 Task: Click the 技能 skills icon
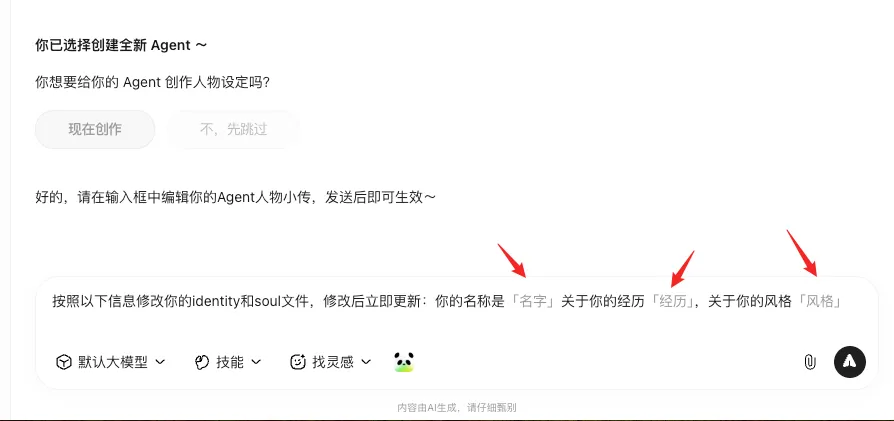coord(202,362)
